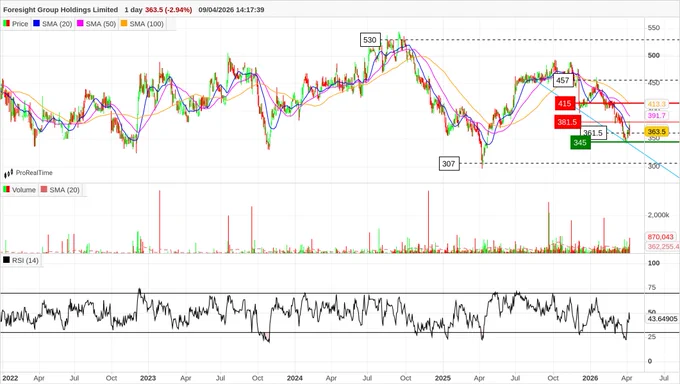
Task: Select the volume SMA (20) legend
Action: coord(60,190)
